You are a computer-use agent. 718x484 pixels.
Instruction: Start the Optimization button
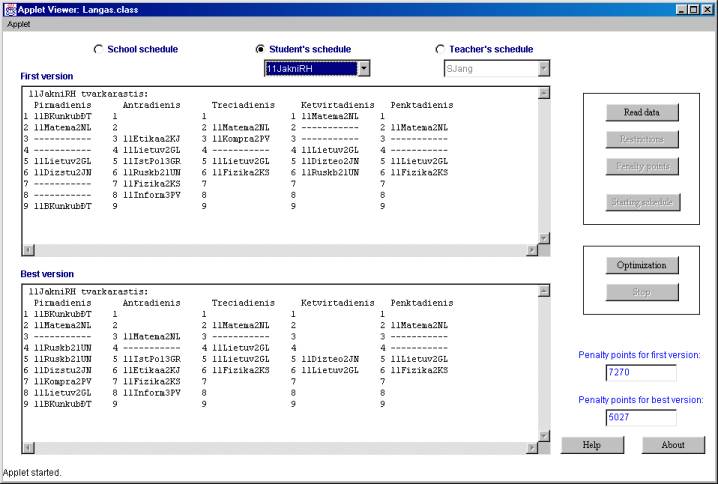(641, 266)
